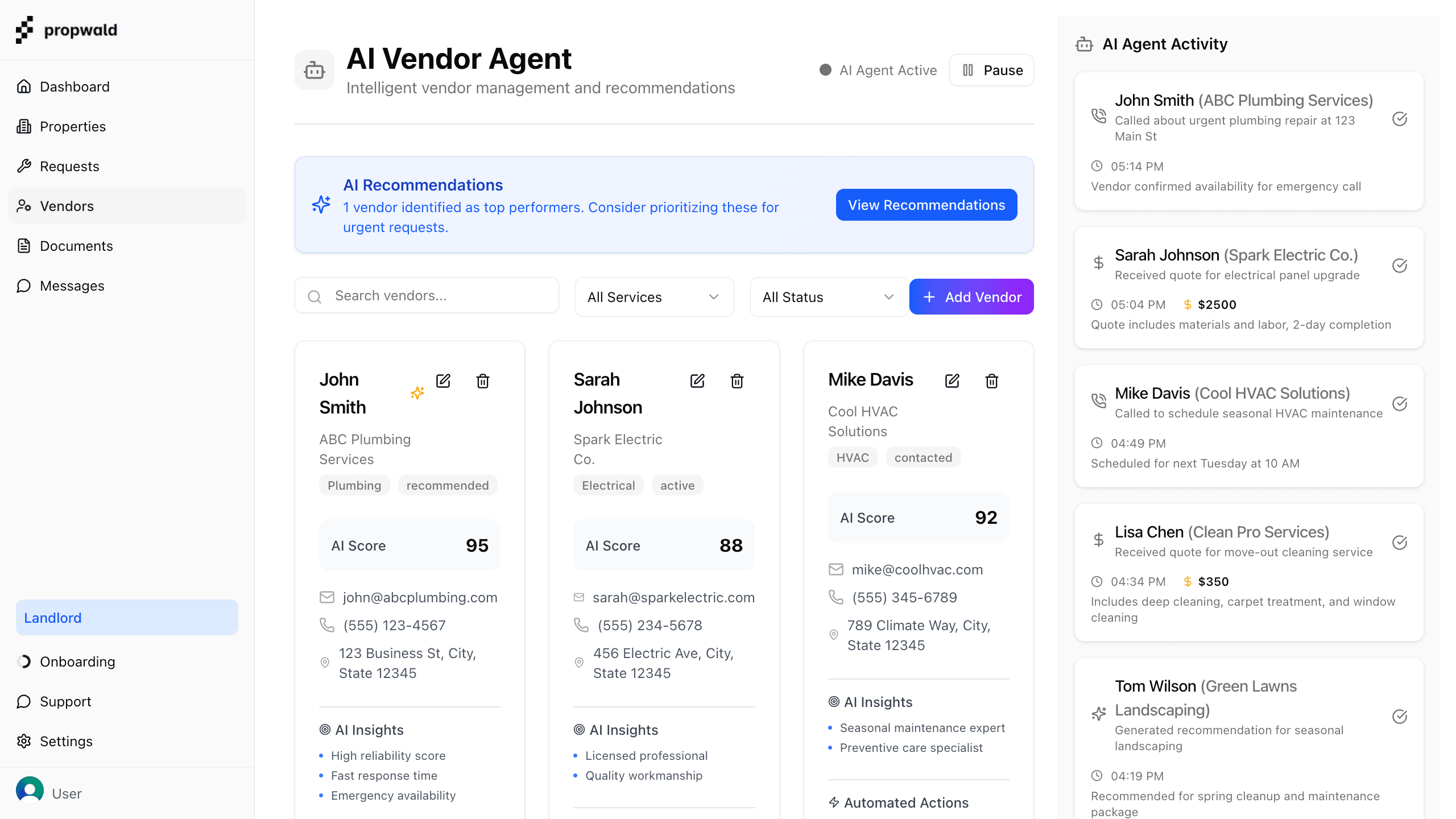Open the All Services dropdown
This screenshot has height=819, width=1456.
pyautogui.click(x=653, y=296)
